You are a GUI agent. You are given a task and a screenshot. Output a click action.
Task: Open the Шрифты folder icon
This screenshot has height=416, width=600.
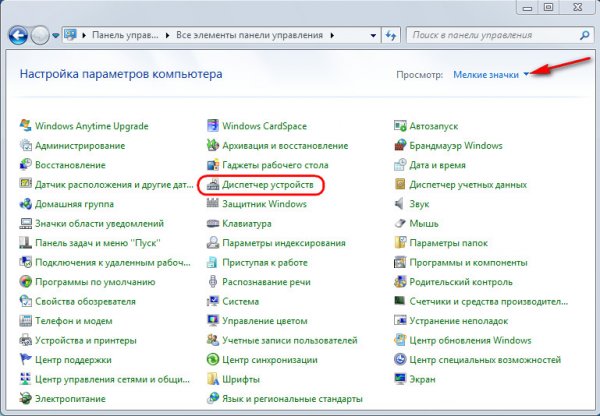(x=213, y=379)
